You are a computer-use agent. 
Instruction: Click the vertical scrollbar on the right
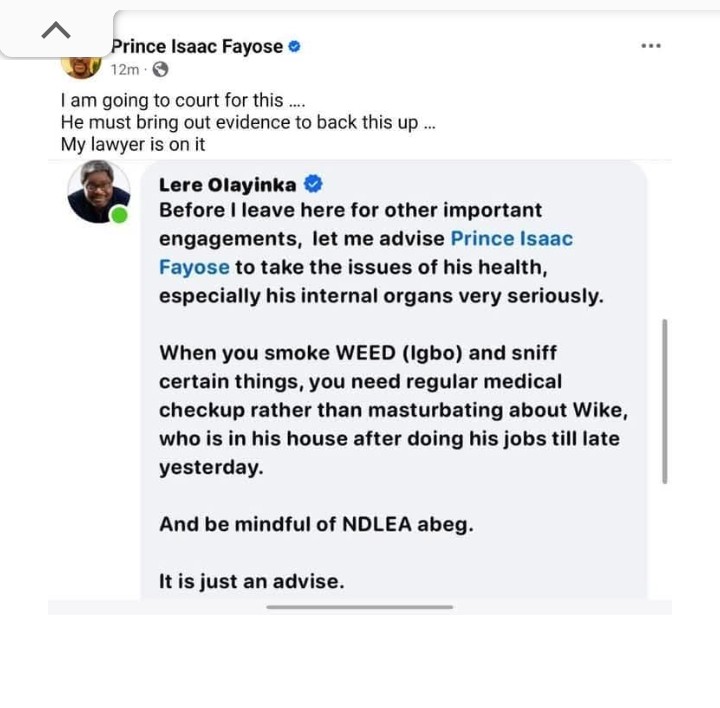(x=665, y=401)
